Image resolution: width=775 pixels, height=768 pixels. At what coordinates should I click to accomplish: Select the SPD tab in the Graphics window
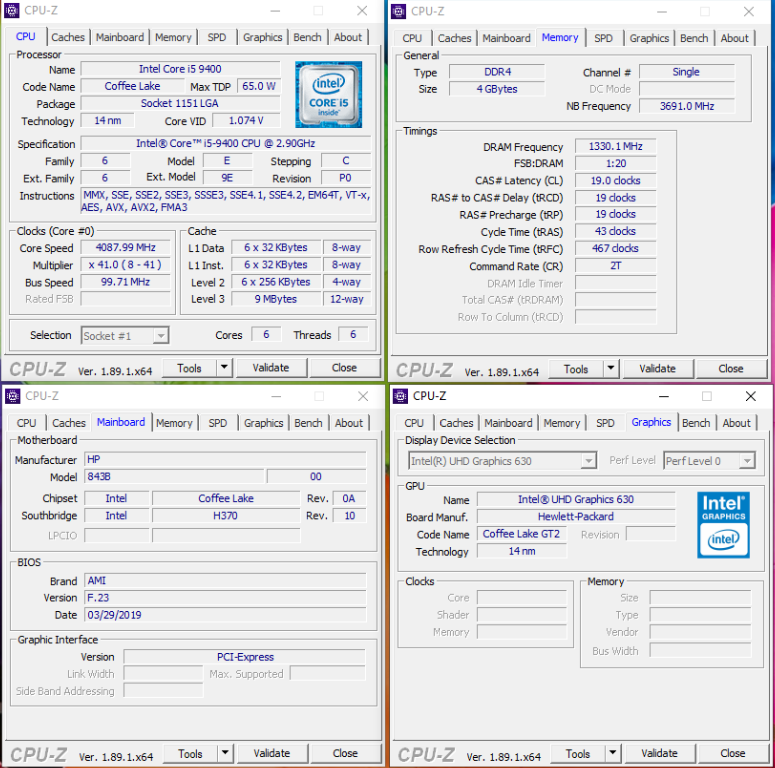[x=605, y=423]
